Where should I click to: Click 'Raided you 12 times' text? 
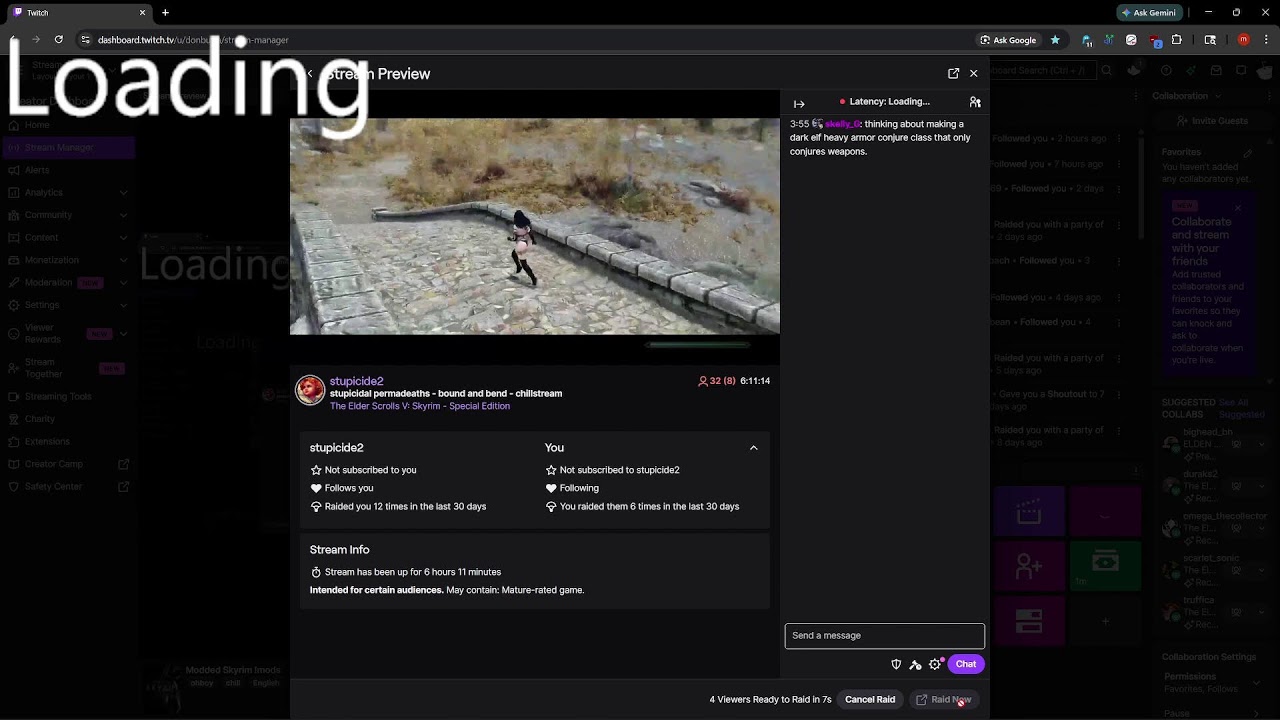click(x=405, y=507)
